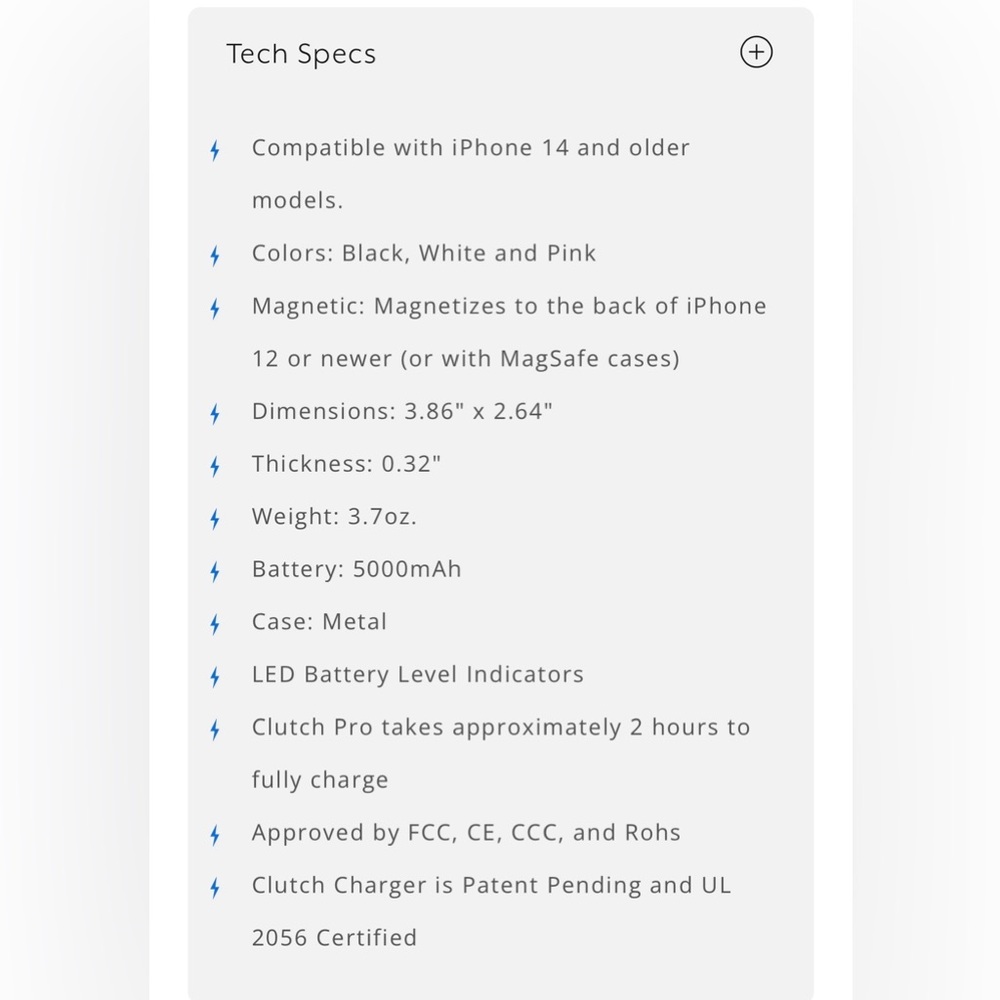
Task: Click the Tech Specs heading
Action: (301, 54)
